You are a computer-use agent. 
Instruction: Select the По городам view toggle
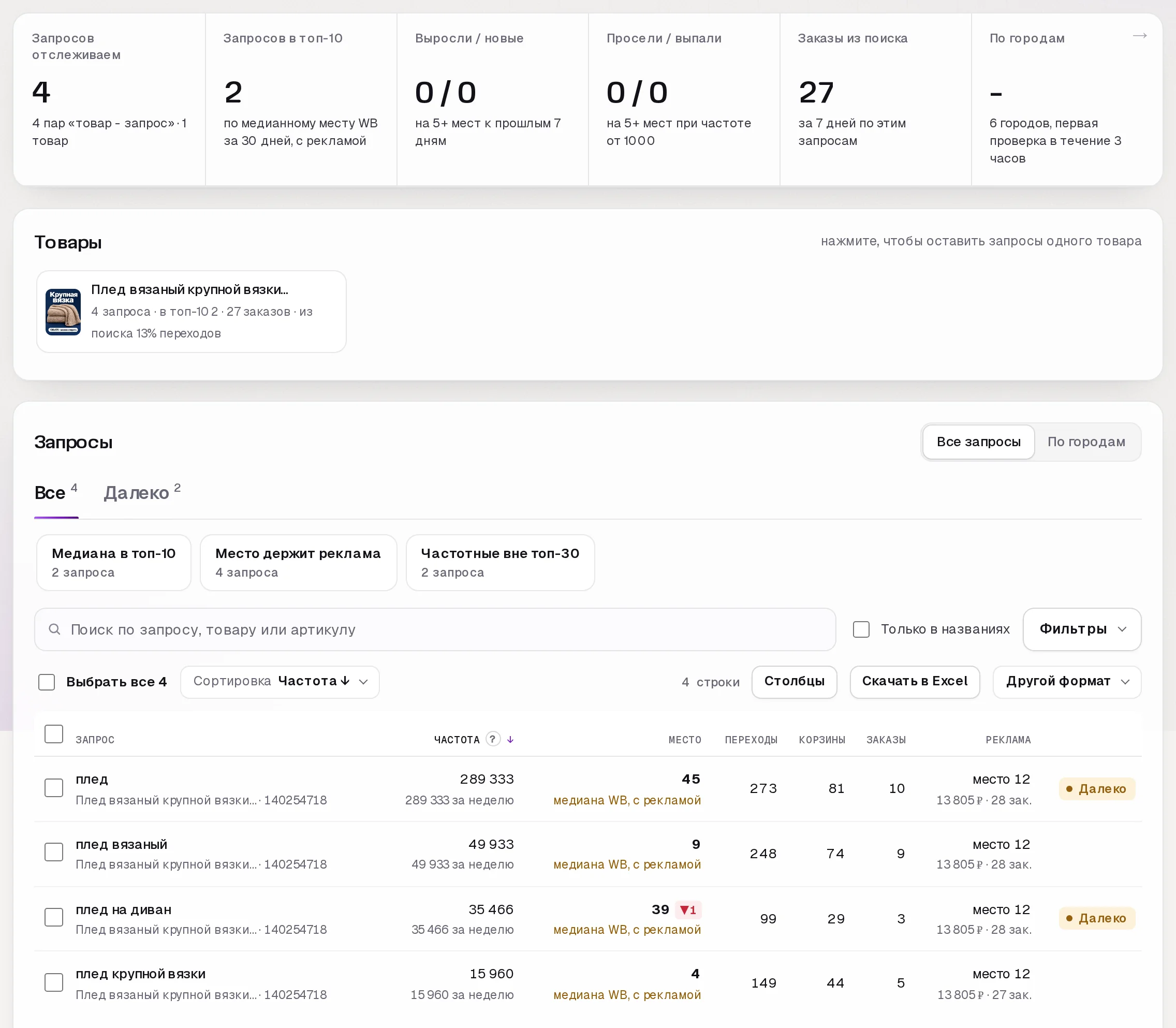click(1086, 442)
